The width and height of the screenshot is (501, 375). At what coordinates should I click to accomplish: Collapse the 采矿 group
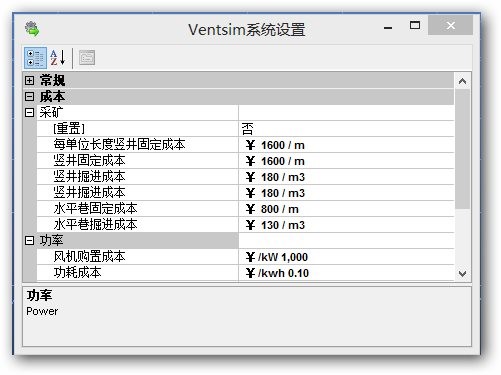(29, 113)
